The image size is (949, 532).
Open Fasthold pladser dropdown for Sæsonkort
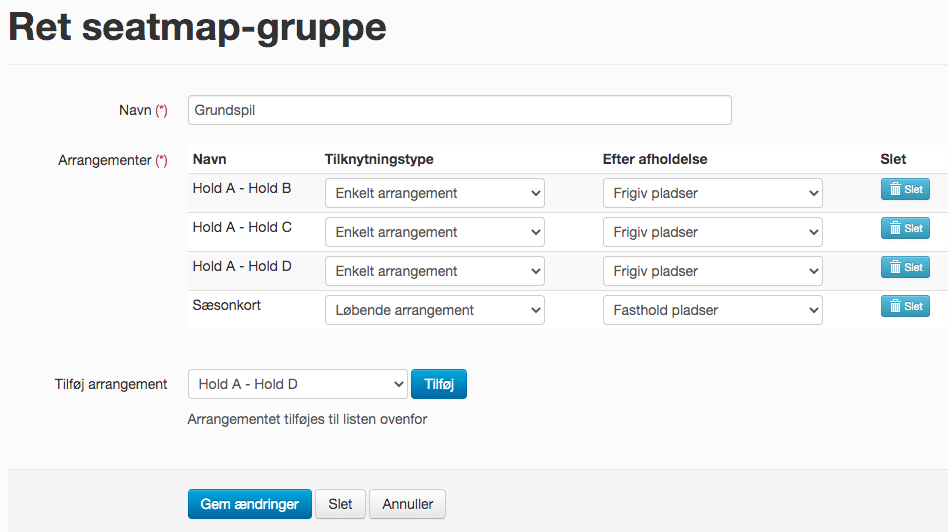tap(712, 310)
